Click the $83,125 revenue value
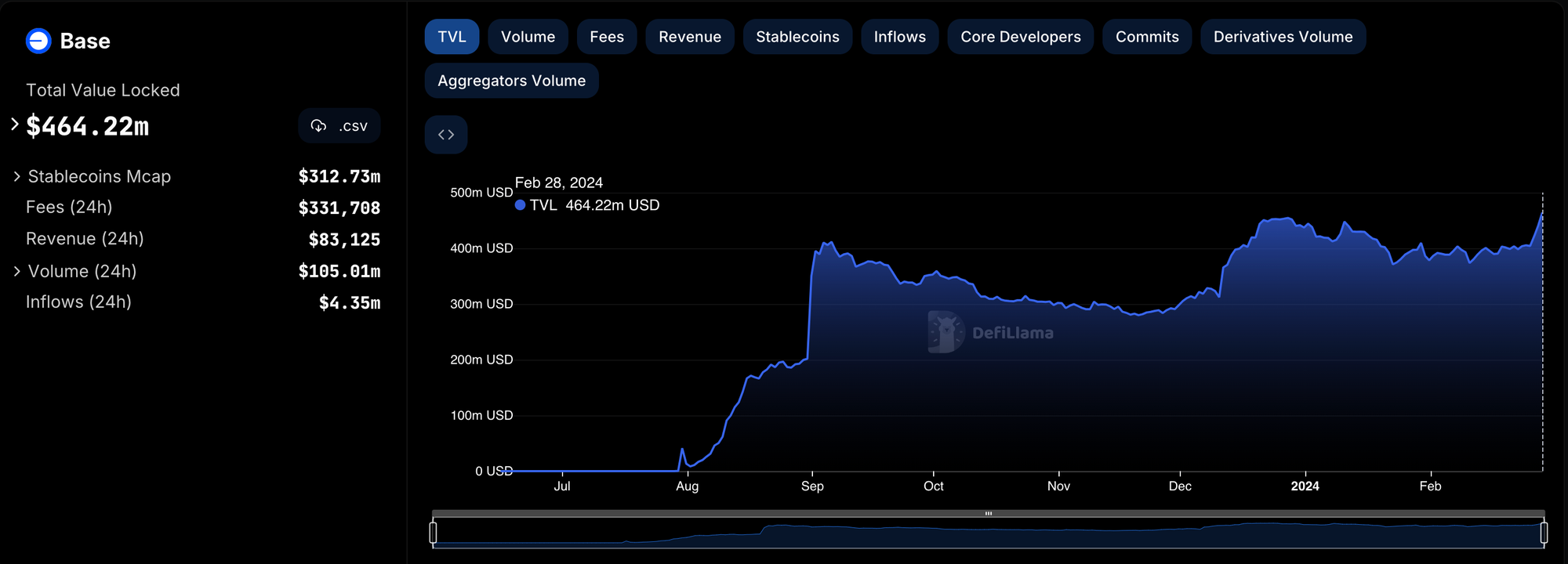 (345, 240)
